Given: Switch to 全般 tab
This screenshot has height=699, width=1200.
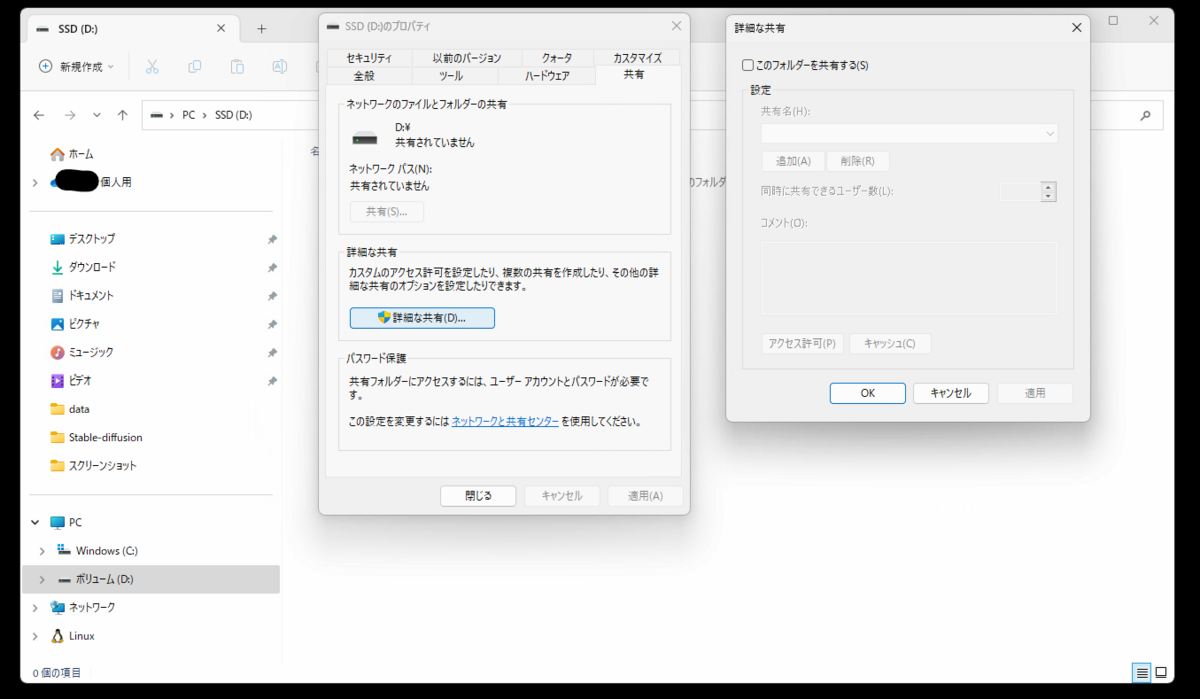Looking at the screenshot, I should click(x=364, y=75).
